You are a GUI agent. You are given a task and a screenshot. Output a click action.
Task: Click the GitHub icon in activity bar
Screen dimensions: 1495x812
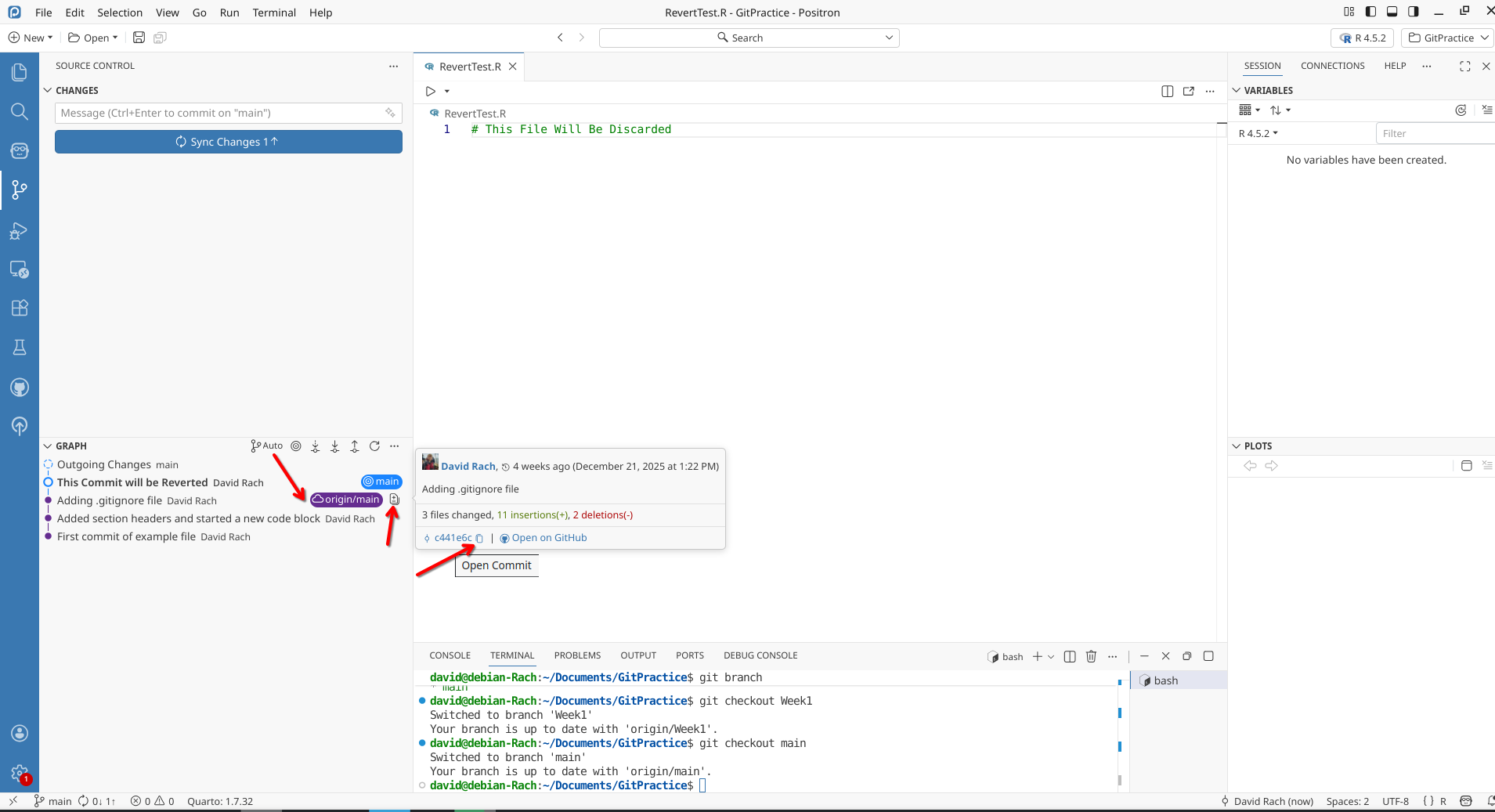pos(20,387)
